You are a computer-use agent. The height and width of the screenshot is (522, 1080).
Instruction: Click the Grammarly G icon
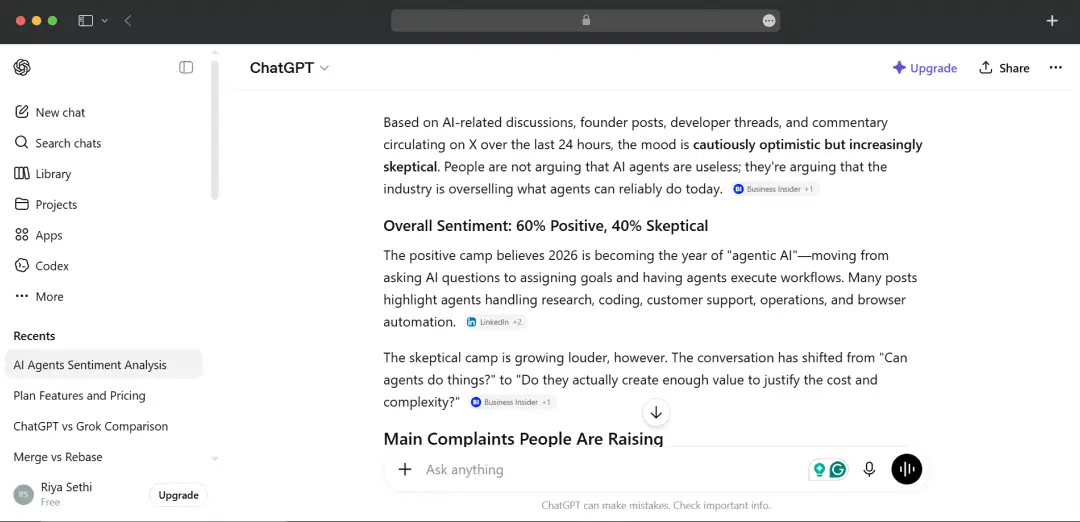click(x=838, y=470)
